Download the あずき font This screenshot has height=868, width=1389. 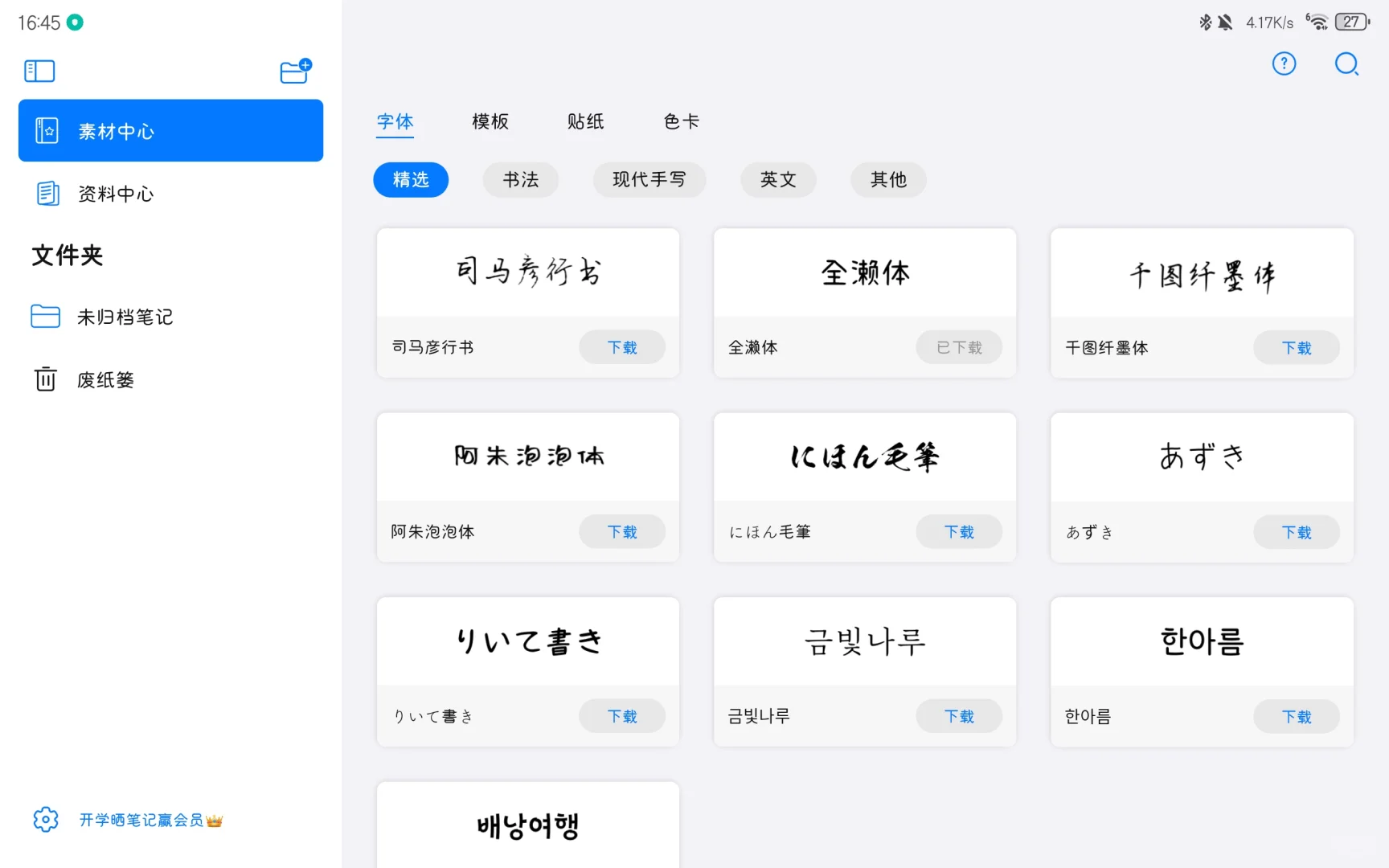[1296, 532]
